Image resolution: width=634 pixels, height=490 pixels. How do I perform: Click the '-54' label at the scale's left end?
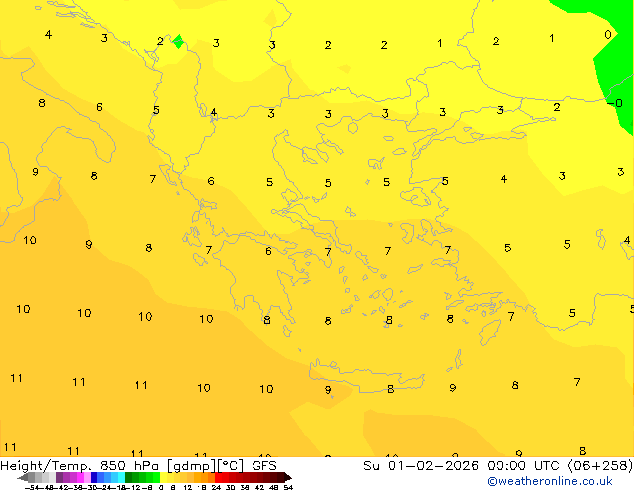32,487
